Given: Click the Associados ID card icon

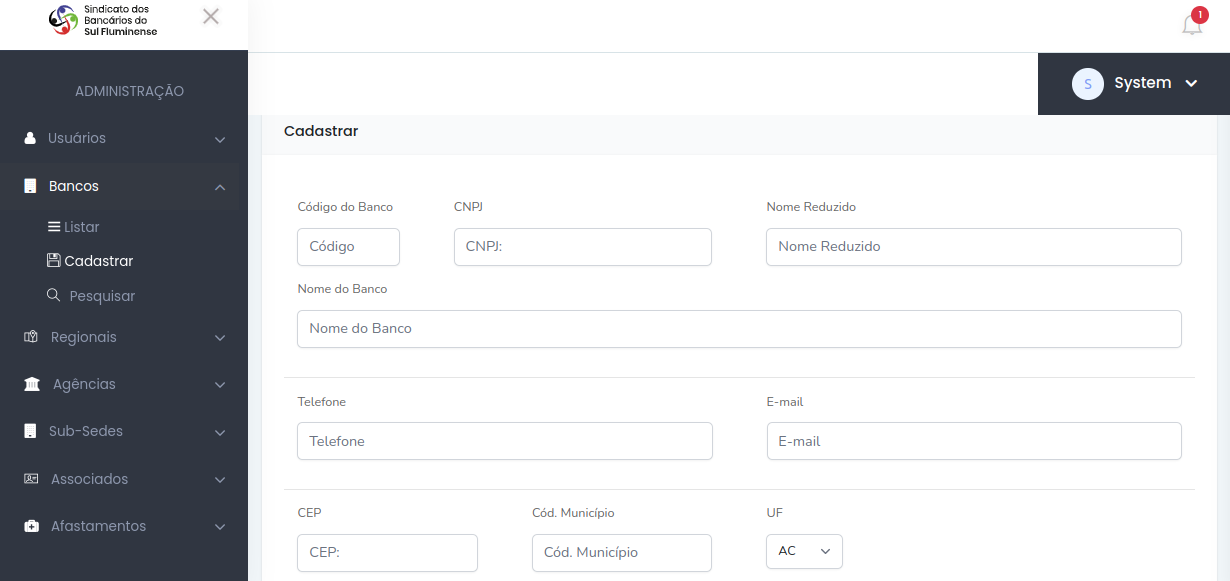Looking at the screenshot, I should tap(31, 479).
